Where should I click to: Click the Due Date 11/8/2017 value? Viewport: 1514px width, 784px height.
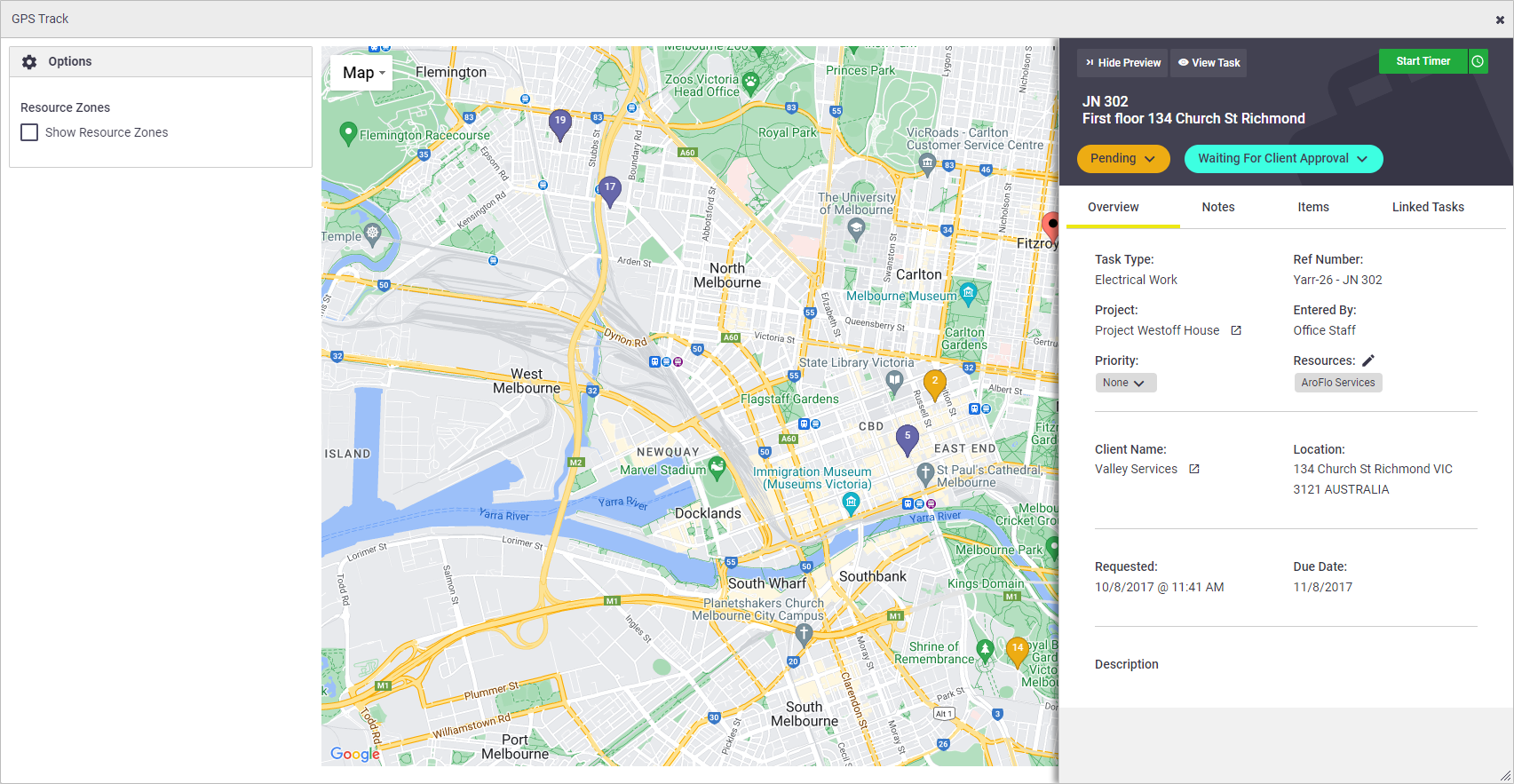(1322, 587)
